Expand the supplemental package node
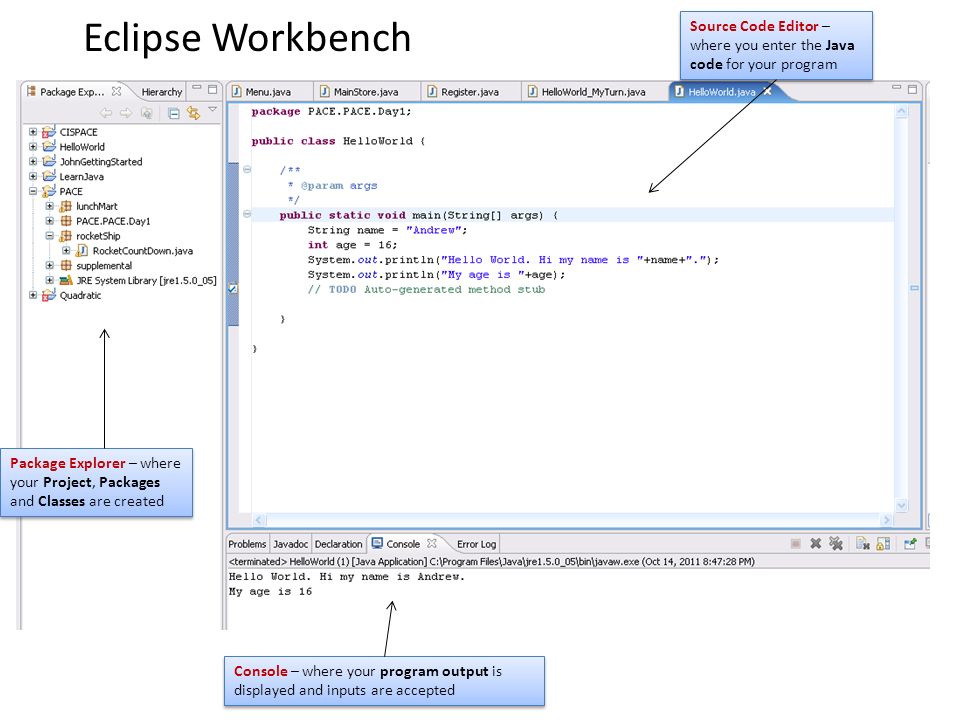 pos(50,265)
